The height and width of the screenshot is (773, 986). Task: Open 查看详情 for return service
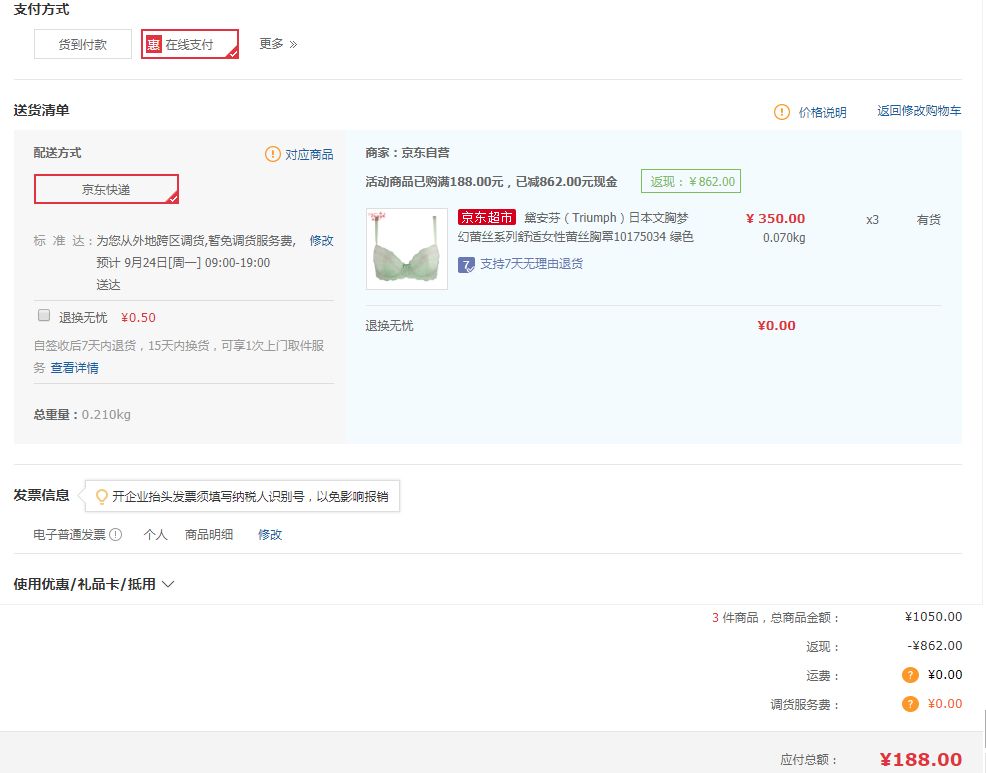pos(74,368)
